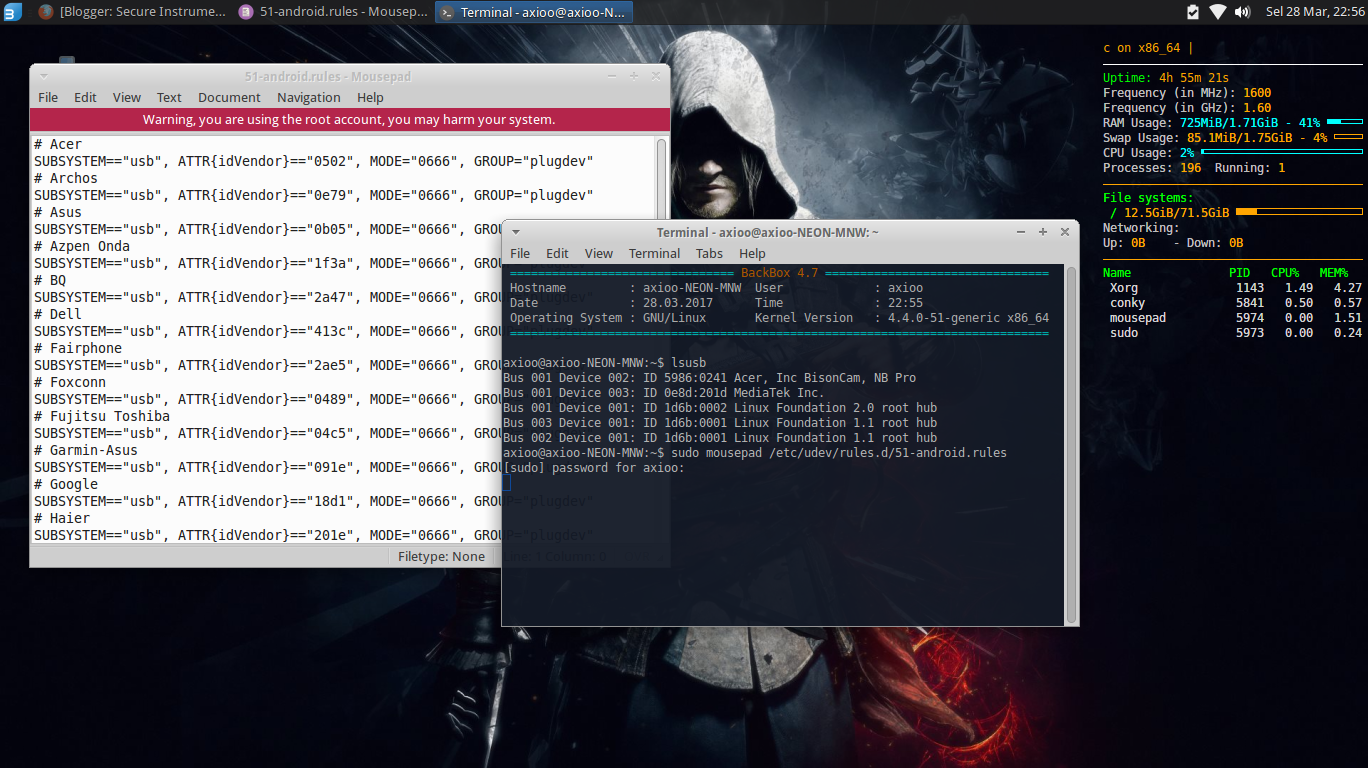Open the Tabs menu in Terminal

[x=709, y=253]
